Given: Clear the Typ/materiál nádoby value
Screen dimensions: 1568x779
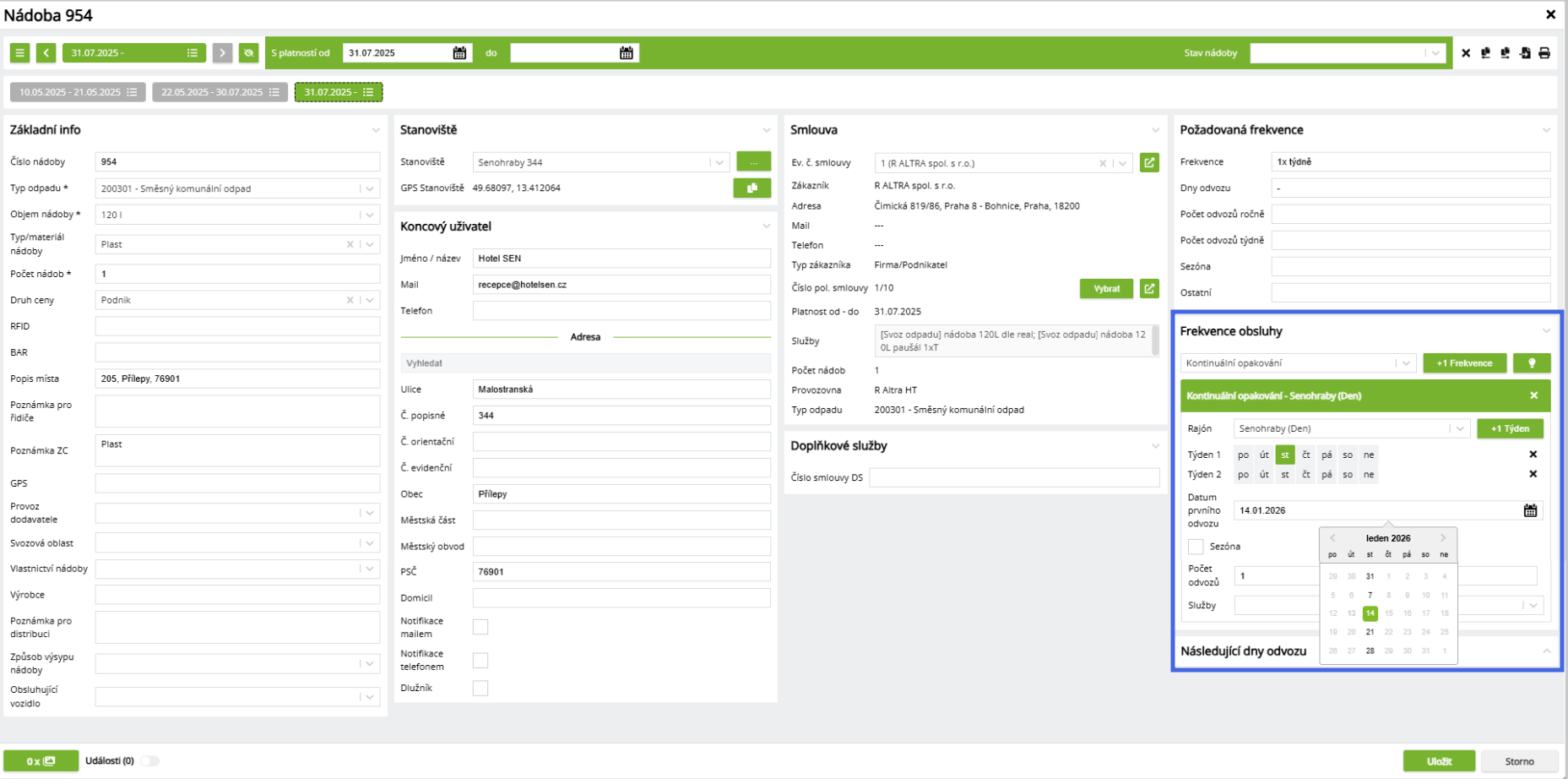Looking at the screenshot, I should 350,244.
